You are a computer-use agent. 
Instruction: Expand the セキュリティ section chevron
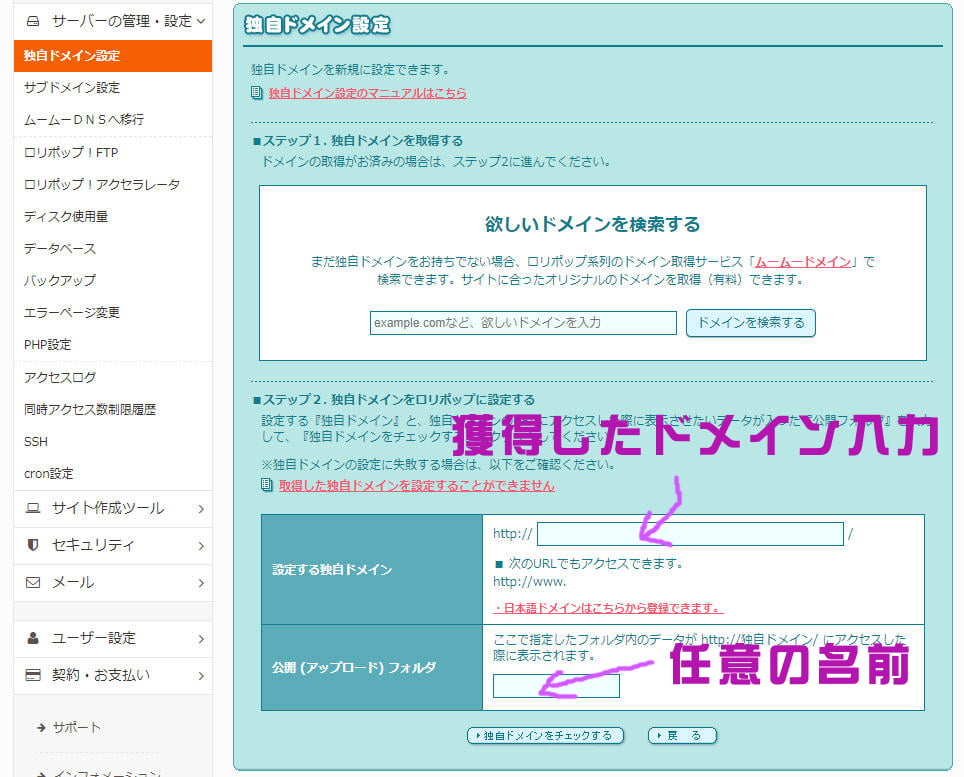pos(201,545)
